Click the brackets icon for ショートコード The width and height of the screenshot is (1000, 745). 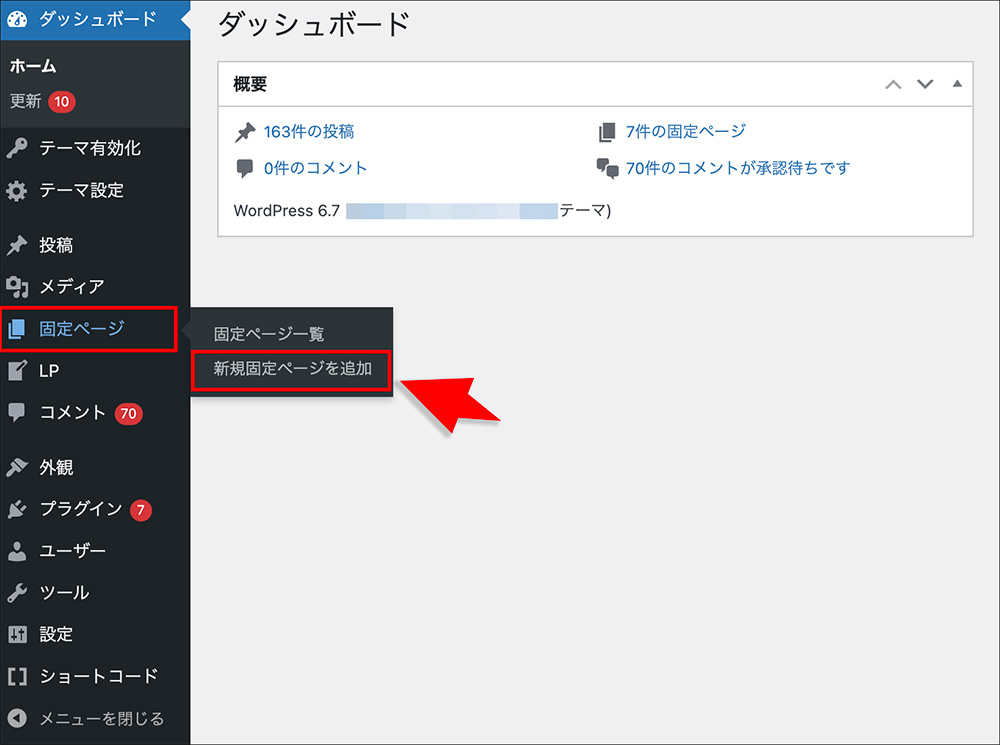tap(17, 676)
